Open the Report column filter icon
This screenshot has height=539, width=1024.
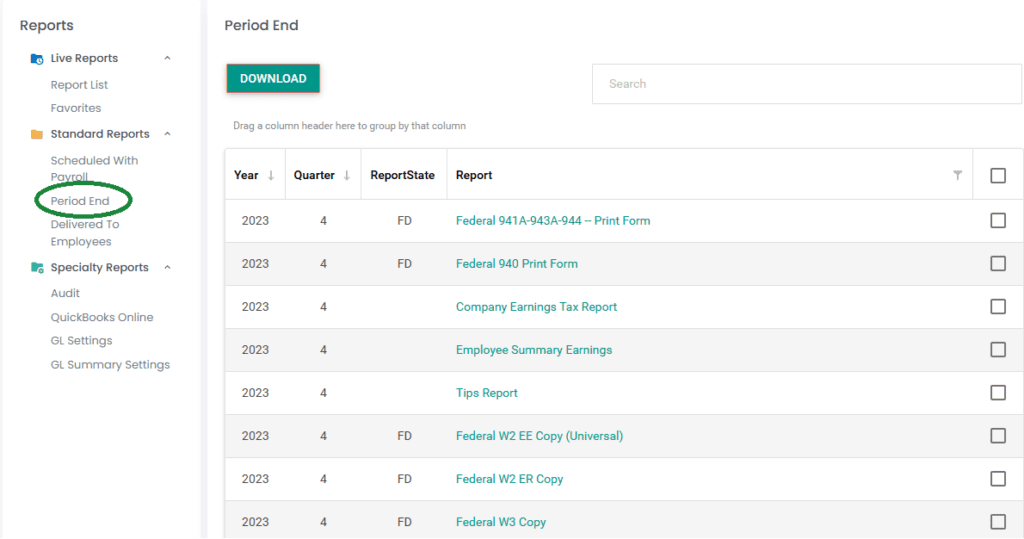pos(957,176)
